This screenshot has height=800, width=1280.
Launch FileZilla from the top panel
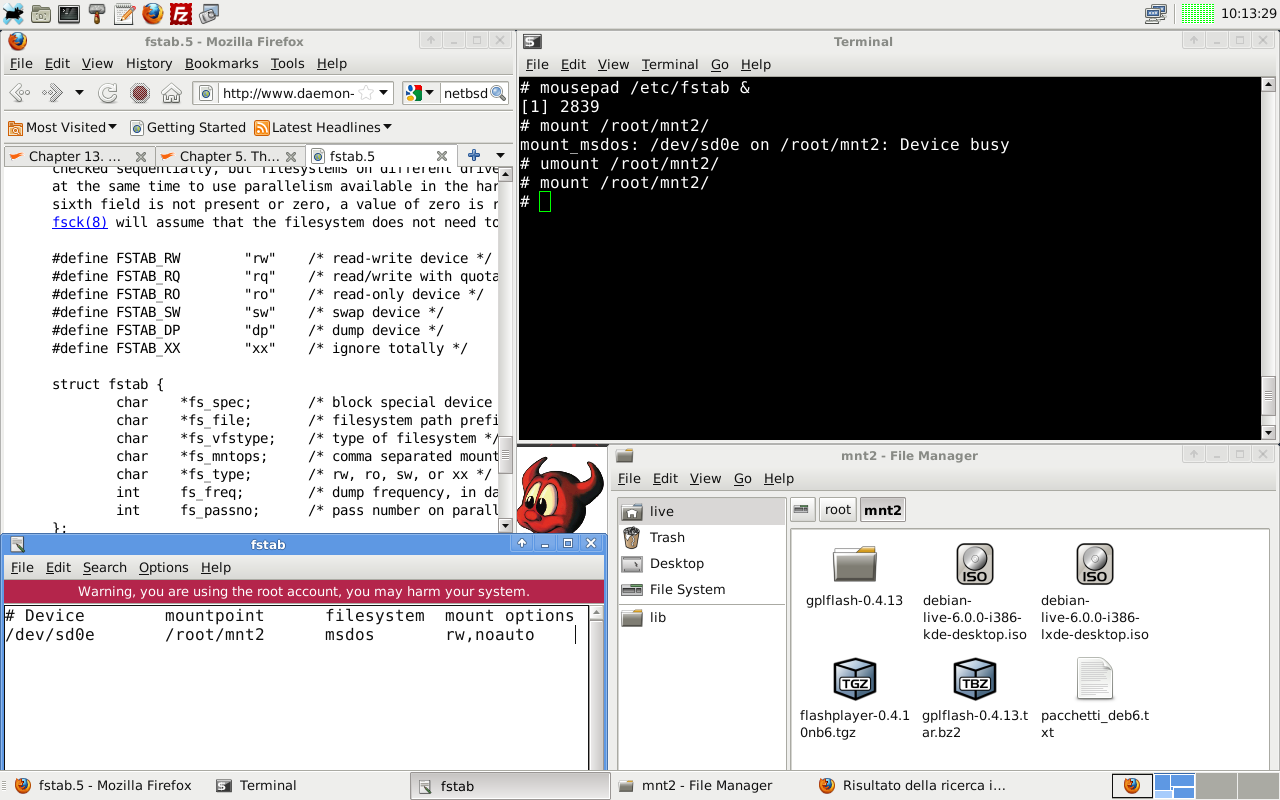coord(181,14)
